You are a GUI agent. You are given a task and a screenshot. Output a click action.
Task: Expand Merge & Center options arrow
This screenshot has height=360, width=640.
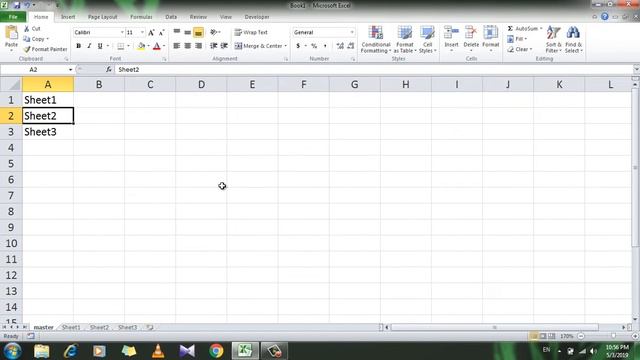click(285, 46)
